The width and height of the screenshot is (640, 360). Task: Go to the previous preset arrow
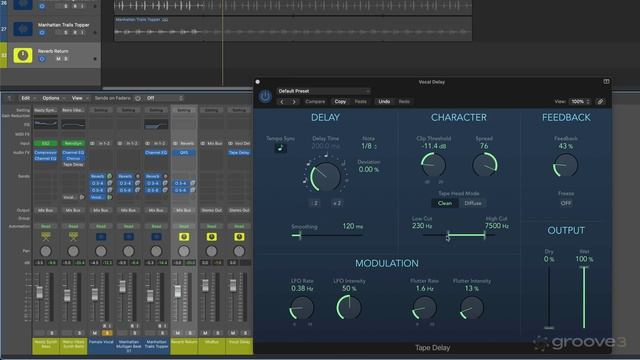coord(282,102)
